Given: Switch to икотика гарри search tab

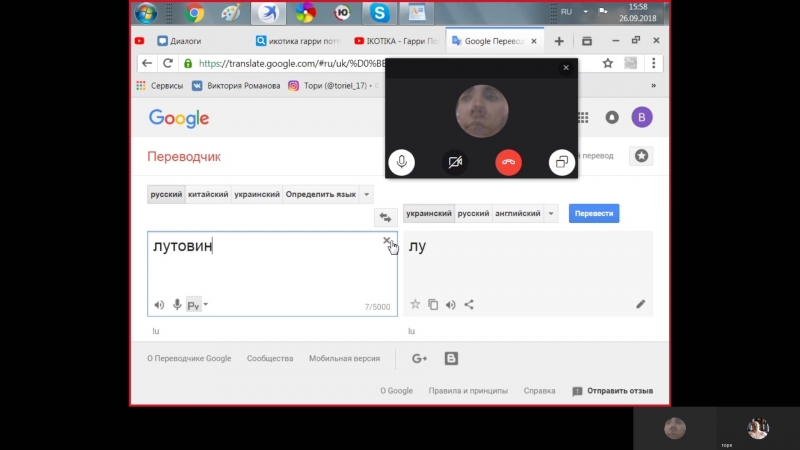Looking at the screenshot, I should [298, 41].
